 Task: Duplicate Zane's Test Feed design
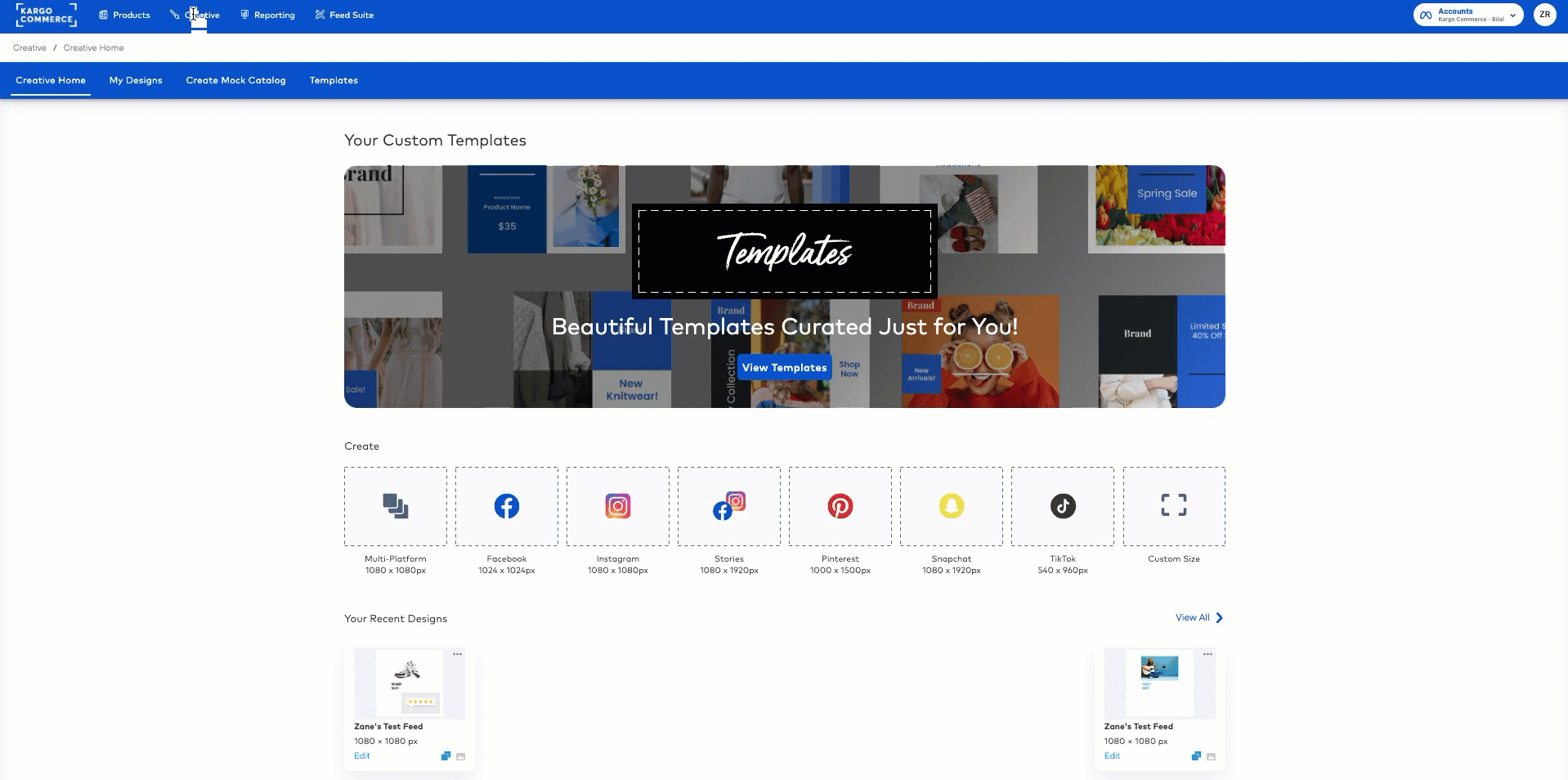(x=447, y=756)
